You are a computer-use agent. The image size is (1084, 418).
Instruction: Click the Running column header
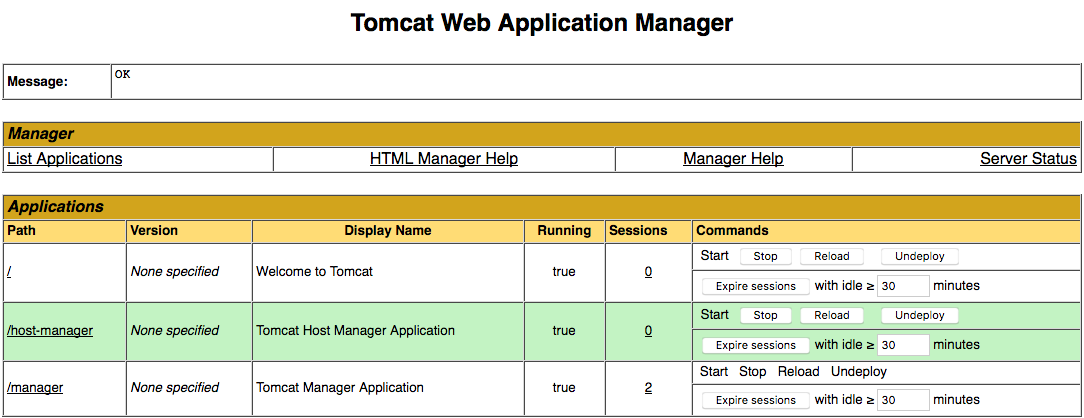coord(564,231)
